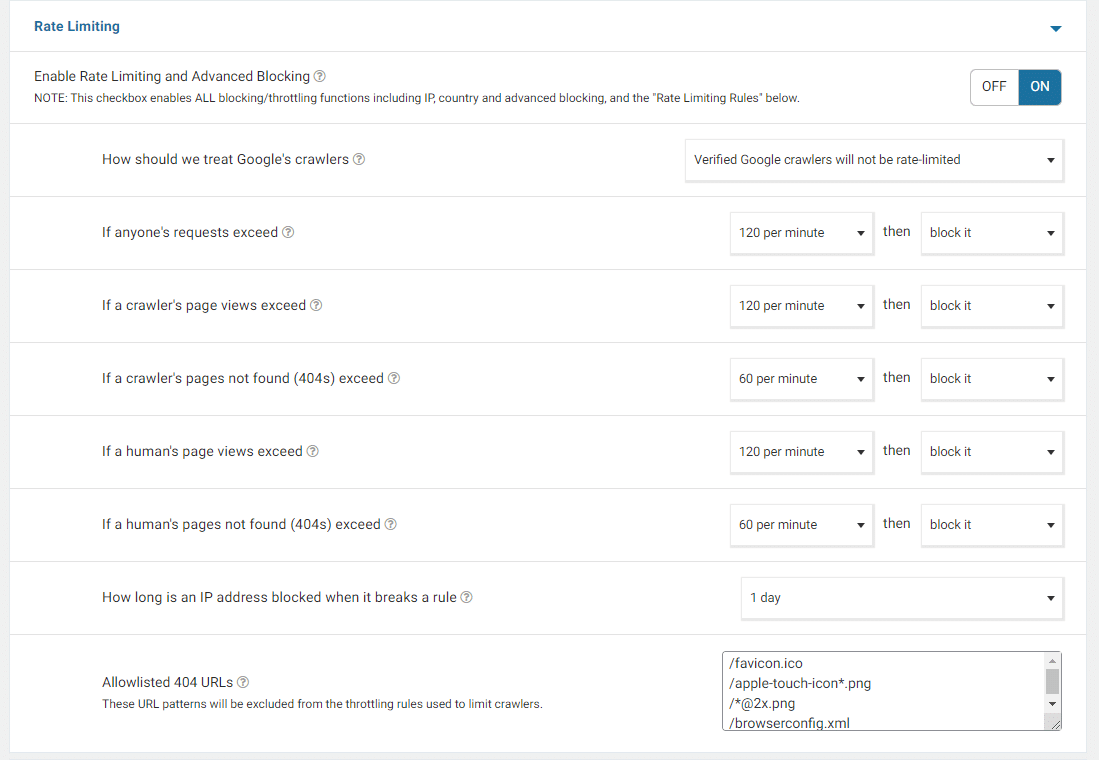The height and width of the screenshot is (760, 1099).
Task: Change crawler's page views rate dropdown
Action: tap(802, 306)
